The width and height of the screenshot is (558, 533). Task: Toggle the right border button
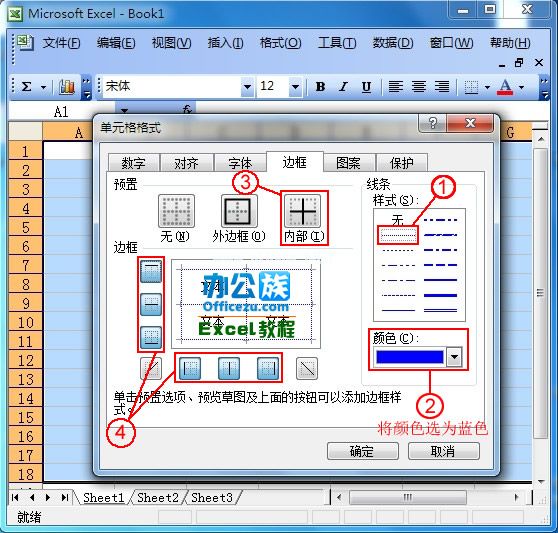coord(268,368)
